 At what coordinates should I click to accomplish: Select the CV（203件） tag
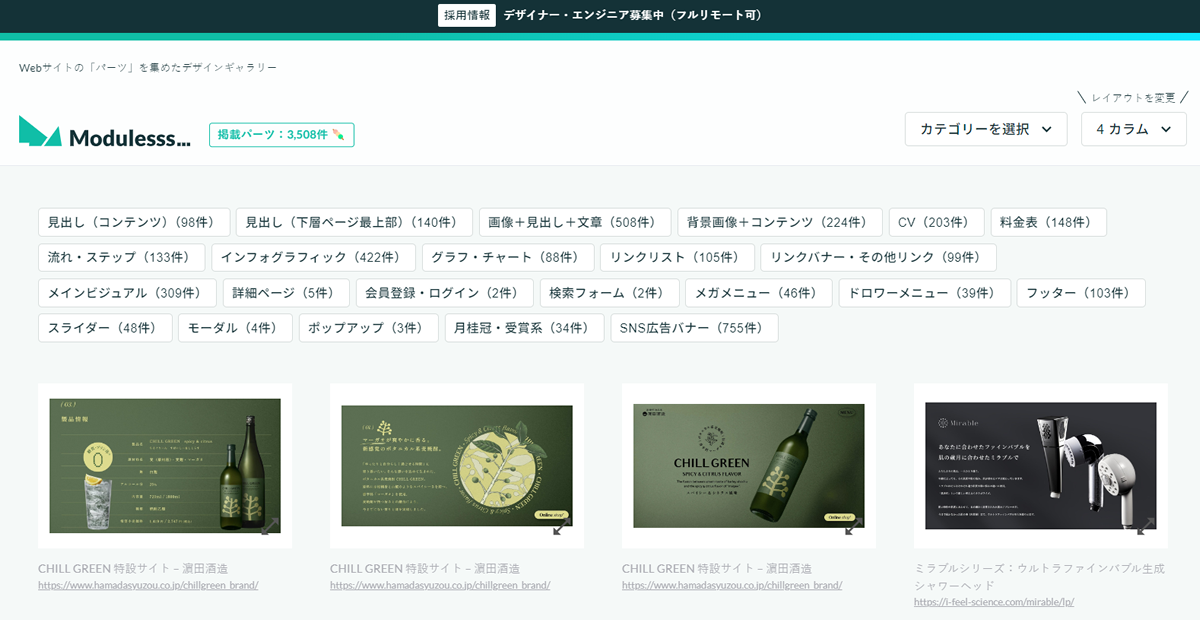(934, 222)
